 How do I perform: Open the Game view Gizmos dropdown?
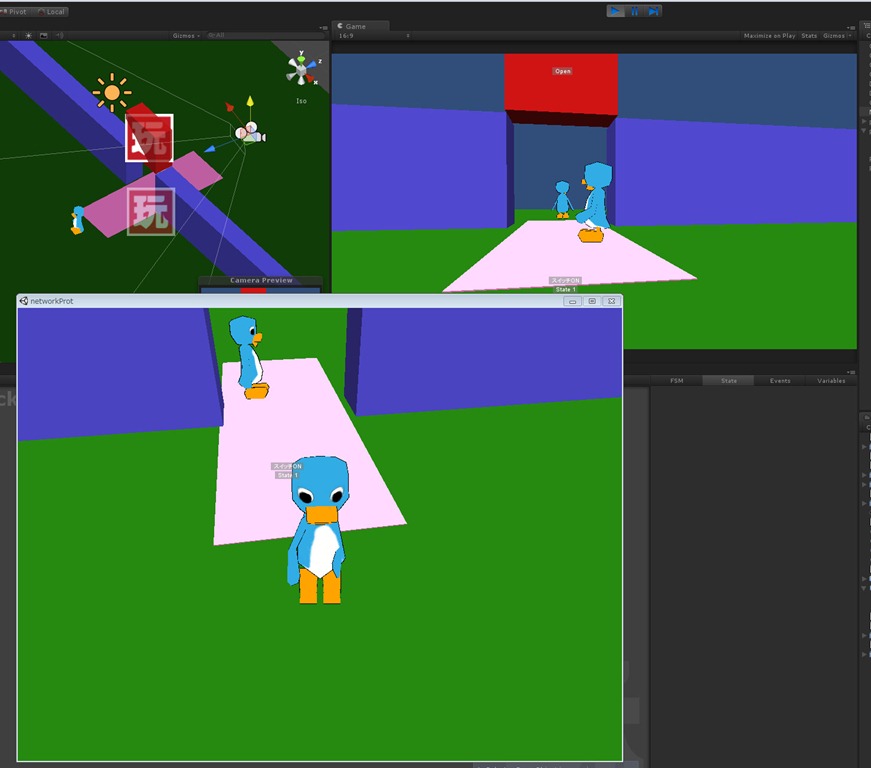click(x=835, y=36)
